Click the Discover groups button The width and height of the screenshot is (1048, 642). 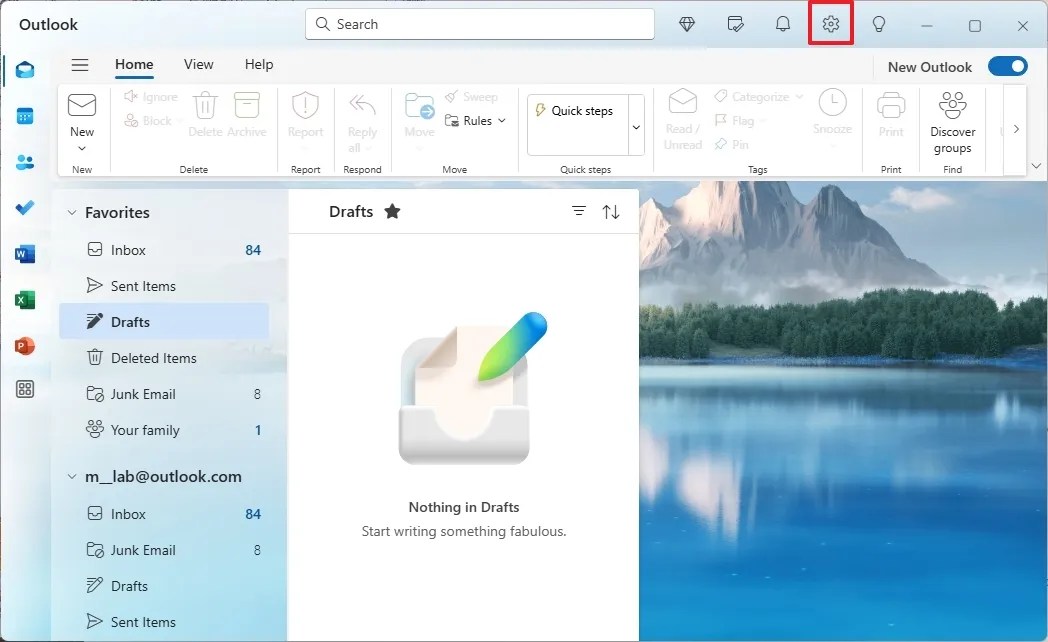point(951,118)
